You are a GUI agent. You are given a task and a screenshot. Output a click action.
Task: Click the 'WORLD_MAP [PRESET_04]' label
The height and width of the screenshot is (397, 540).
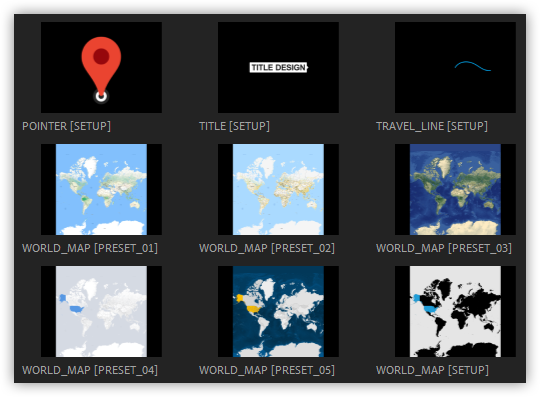90,370
